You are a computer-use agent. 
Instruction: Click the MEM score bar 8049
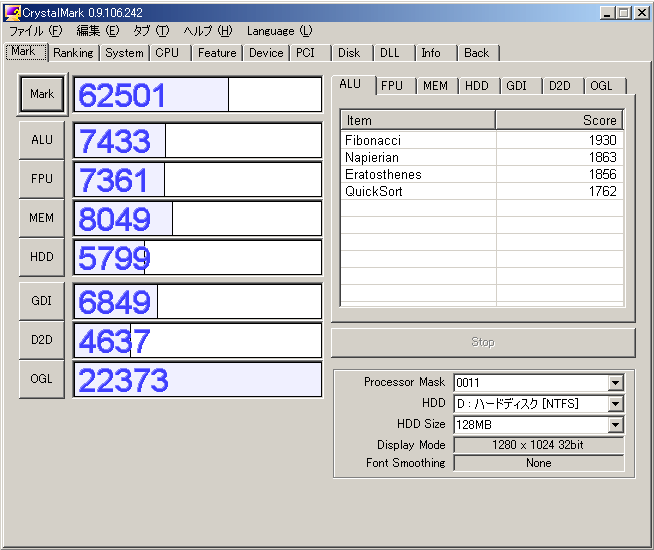198,218
